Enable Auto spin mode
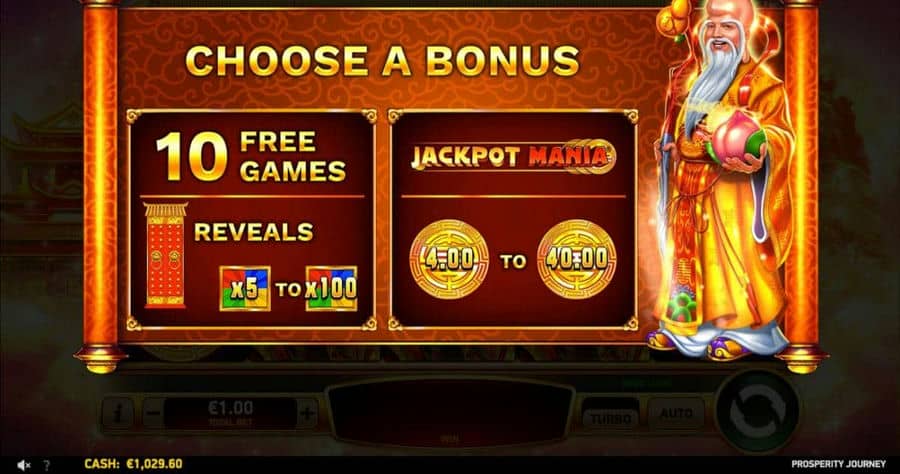The image size is (900, 474). coord(676,413)
